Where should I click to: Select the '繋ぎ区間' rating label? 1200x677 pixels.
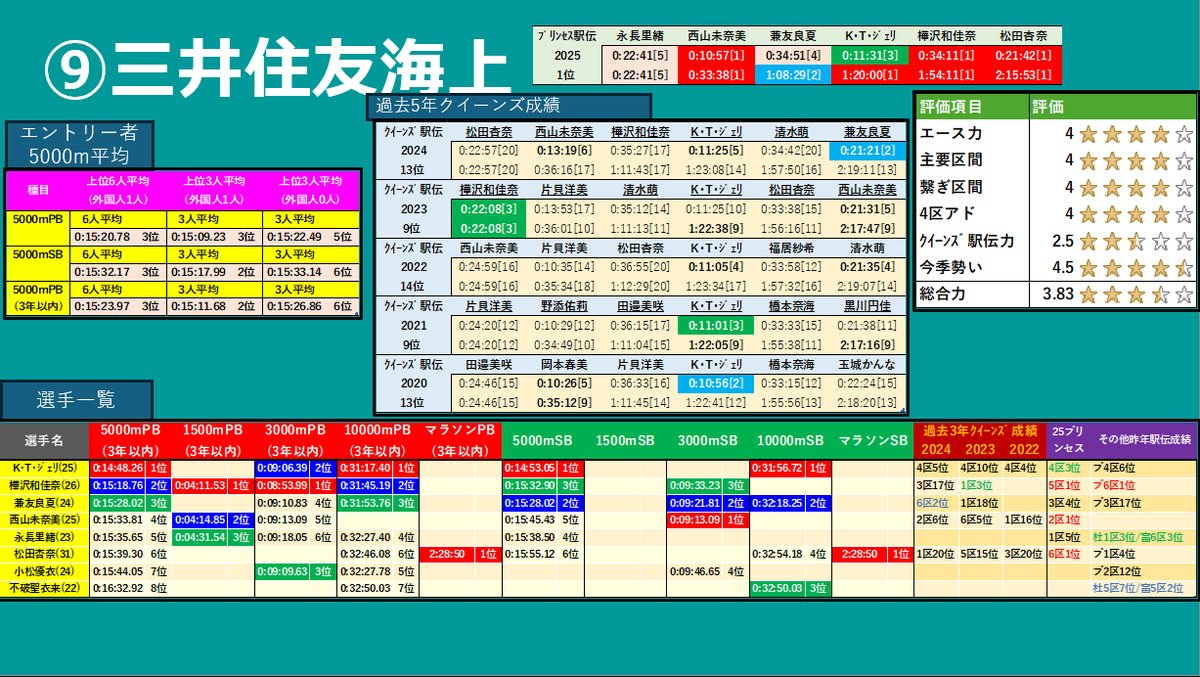pos(950,187)
